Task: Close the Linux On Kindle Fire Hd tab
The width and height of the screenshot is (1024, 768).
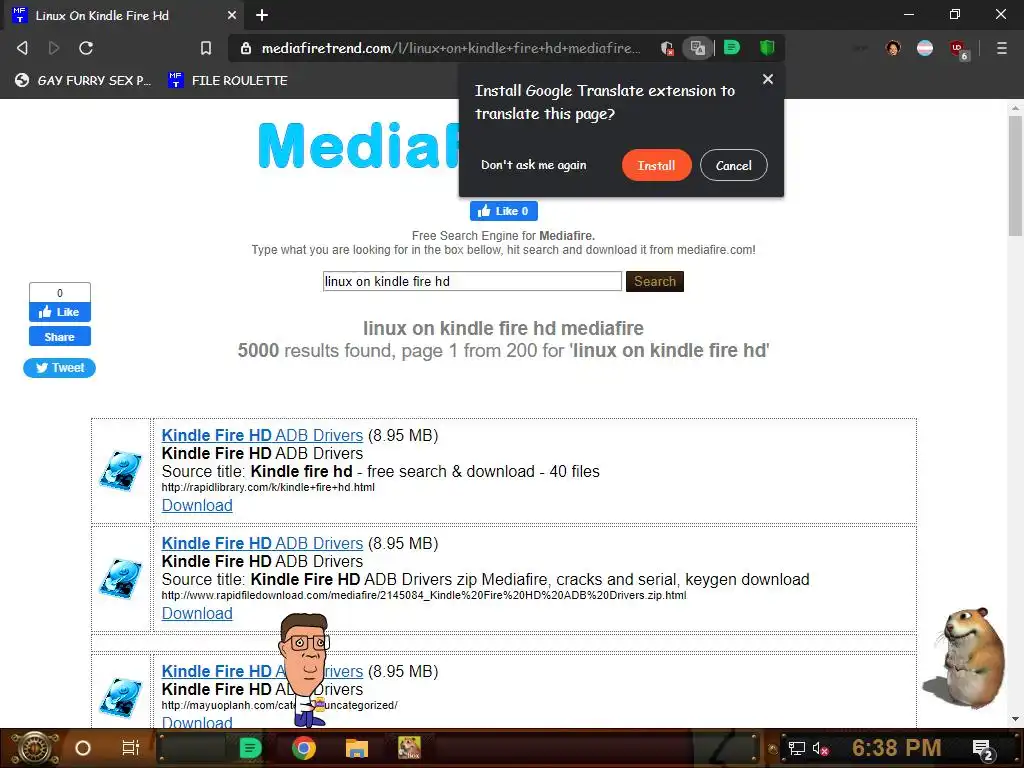Action: pos(232,15)
